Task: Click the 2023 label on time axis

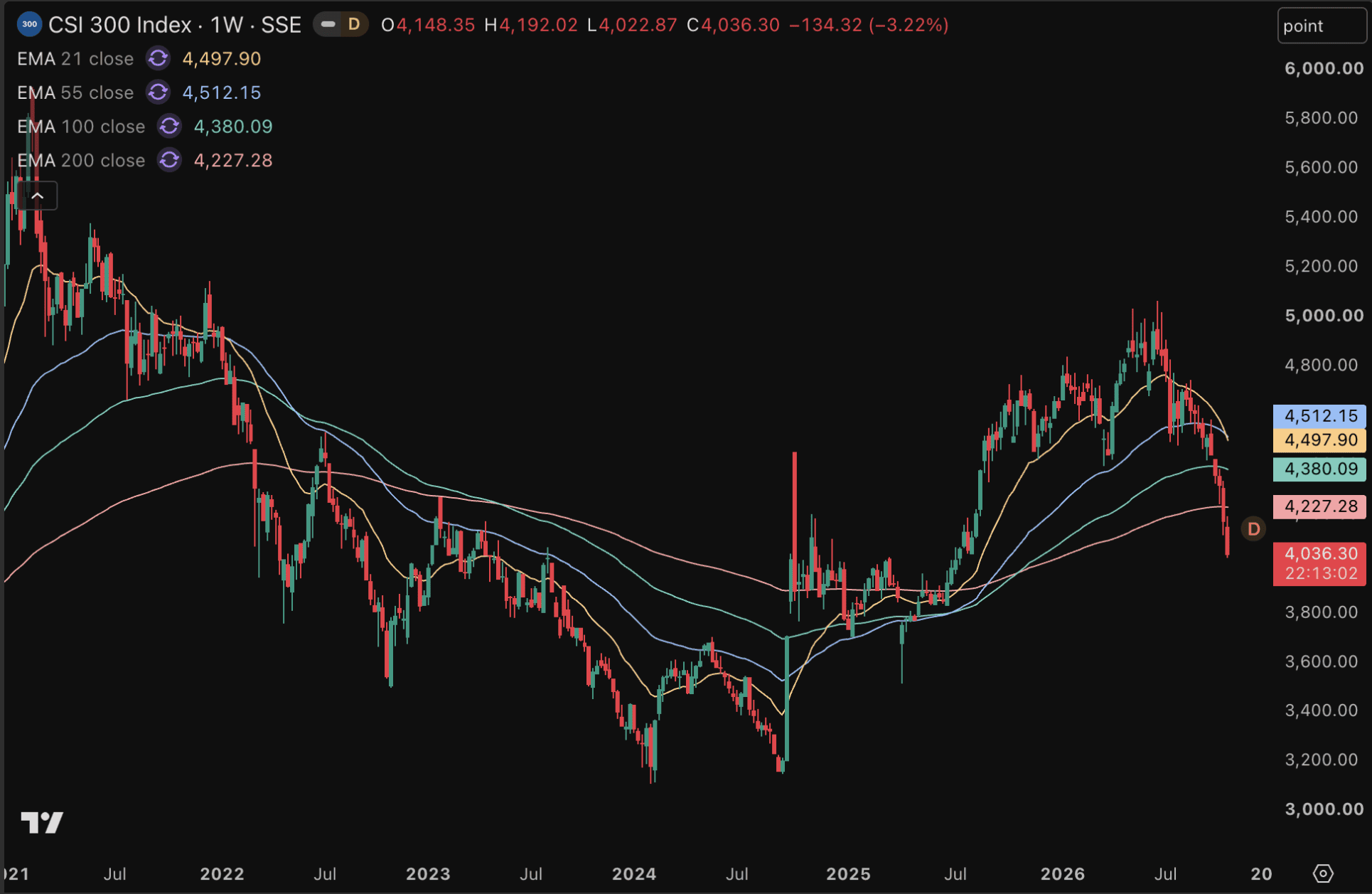Action: click(428, 873)
